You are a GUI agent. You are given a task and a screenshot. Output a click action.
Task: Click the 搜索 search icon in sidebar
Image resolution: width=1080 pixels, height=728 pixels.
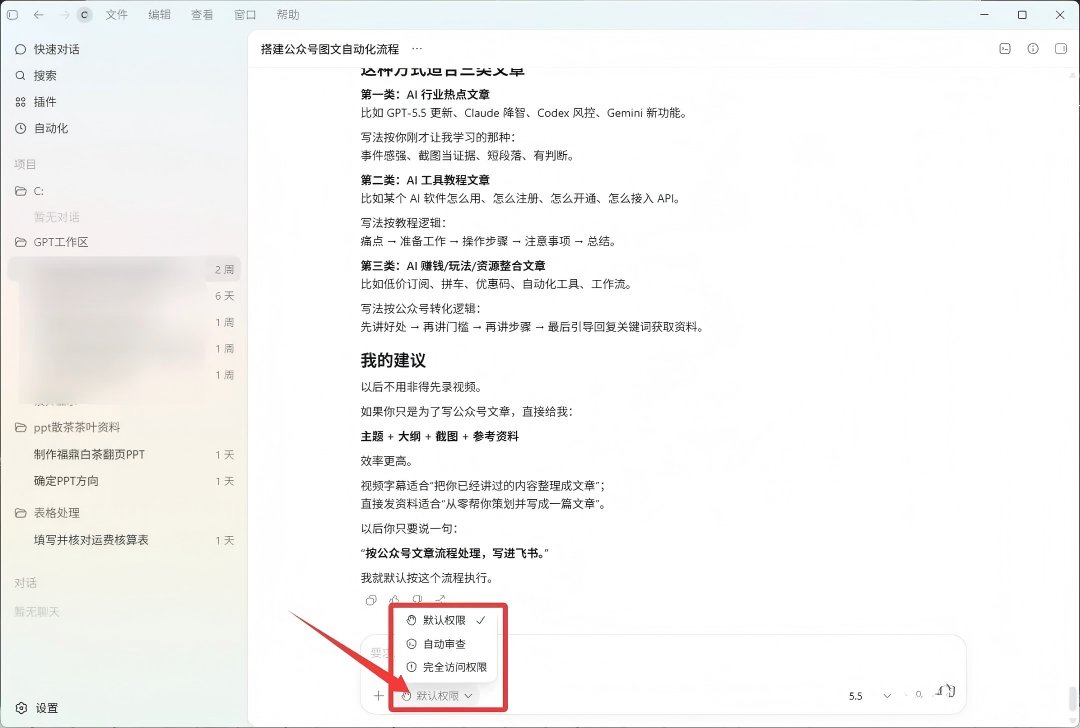(x=21, y=76)
